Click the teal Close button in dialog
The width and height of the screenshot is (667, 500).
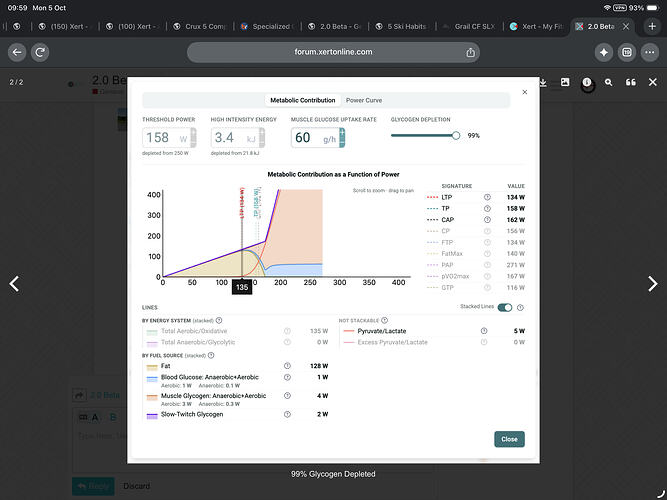click(x=509, y=439)
